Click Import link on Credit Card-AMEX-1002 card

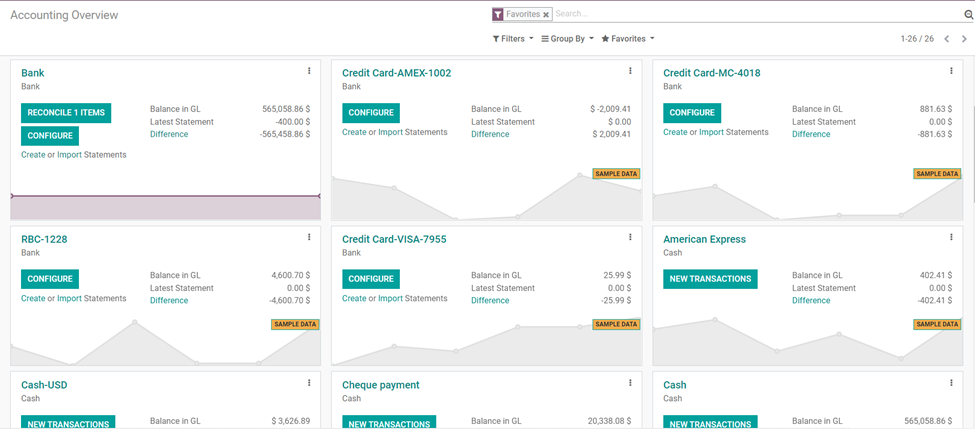click(x=390, y=132)
